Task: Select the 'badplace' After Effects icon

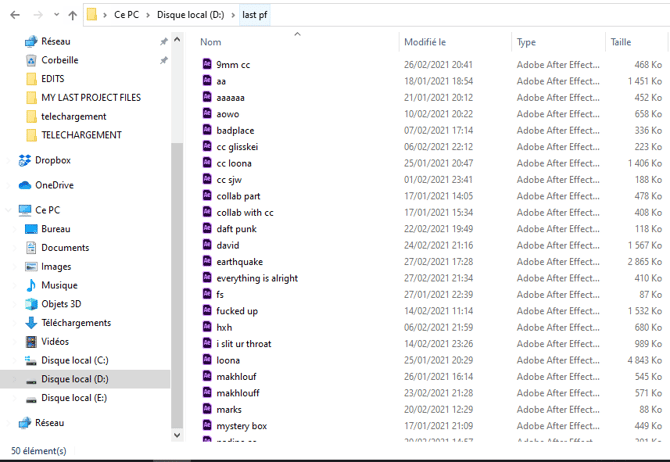Action: pyautogui.click(x=207, y=130)
